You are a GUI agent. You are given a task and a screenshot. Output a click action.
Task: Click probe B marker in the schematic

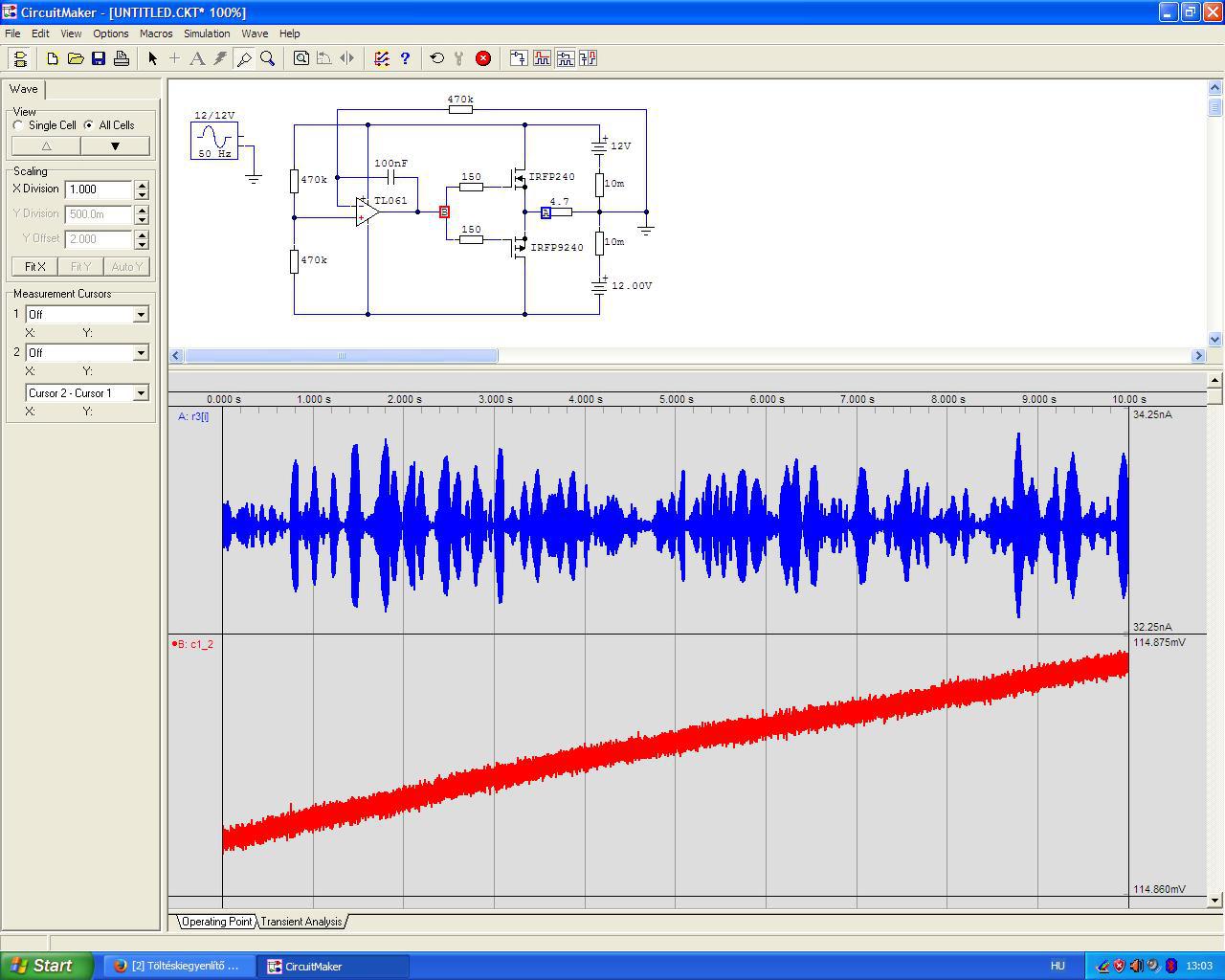[444, 212]
